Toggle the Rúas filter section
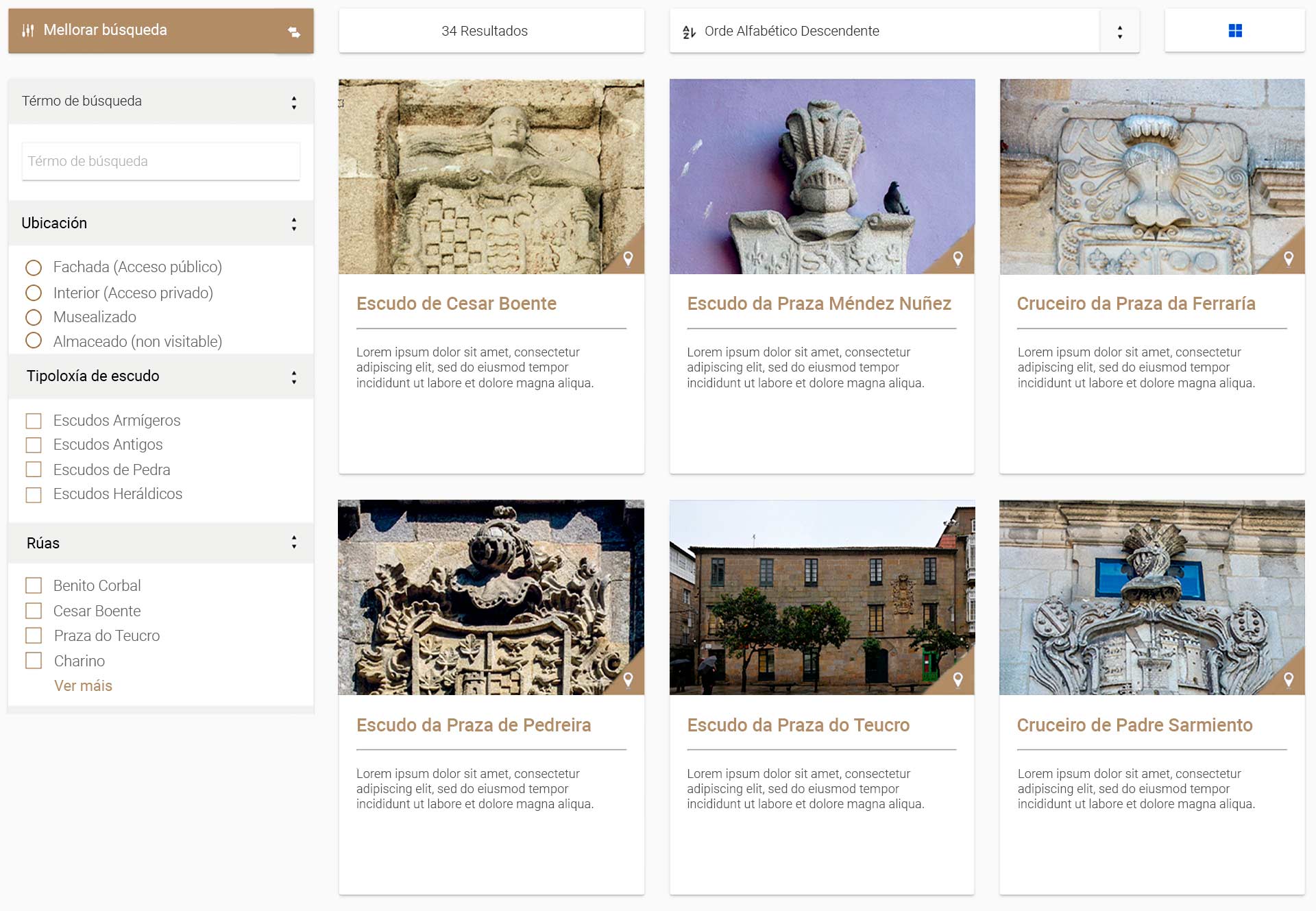The width and height of the screenshot is (1316, 911). pos(294,543)
